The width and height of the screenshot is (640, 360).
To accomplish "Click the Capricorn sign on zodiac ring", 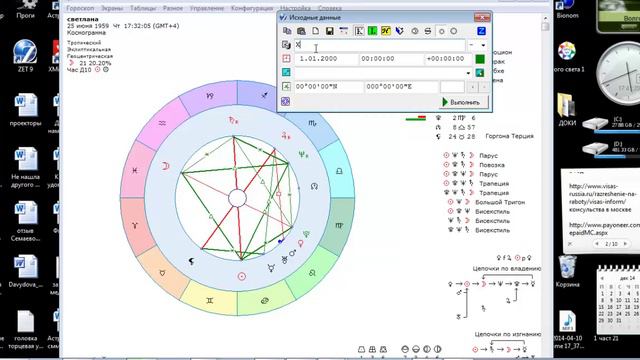I will [x=210, y=96].
